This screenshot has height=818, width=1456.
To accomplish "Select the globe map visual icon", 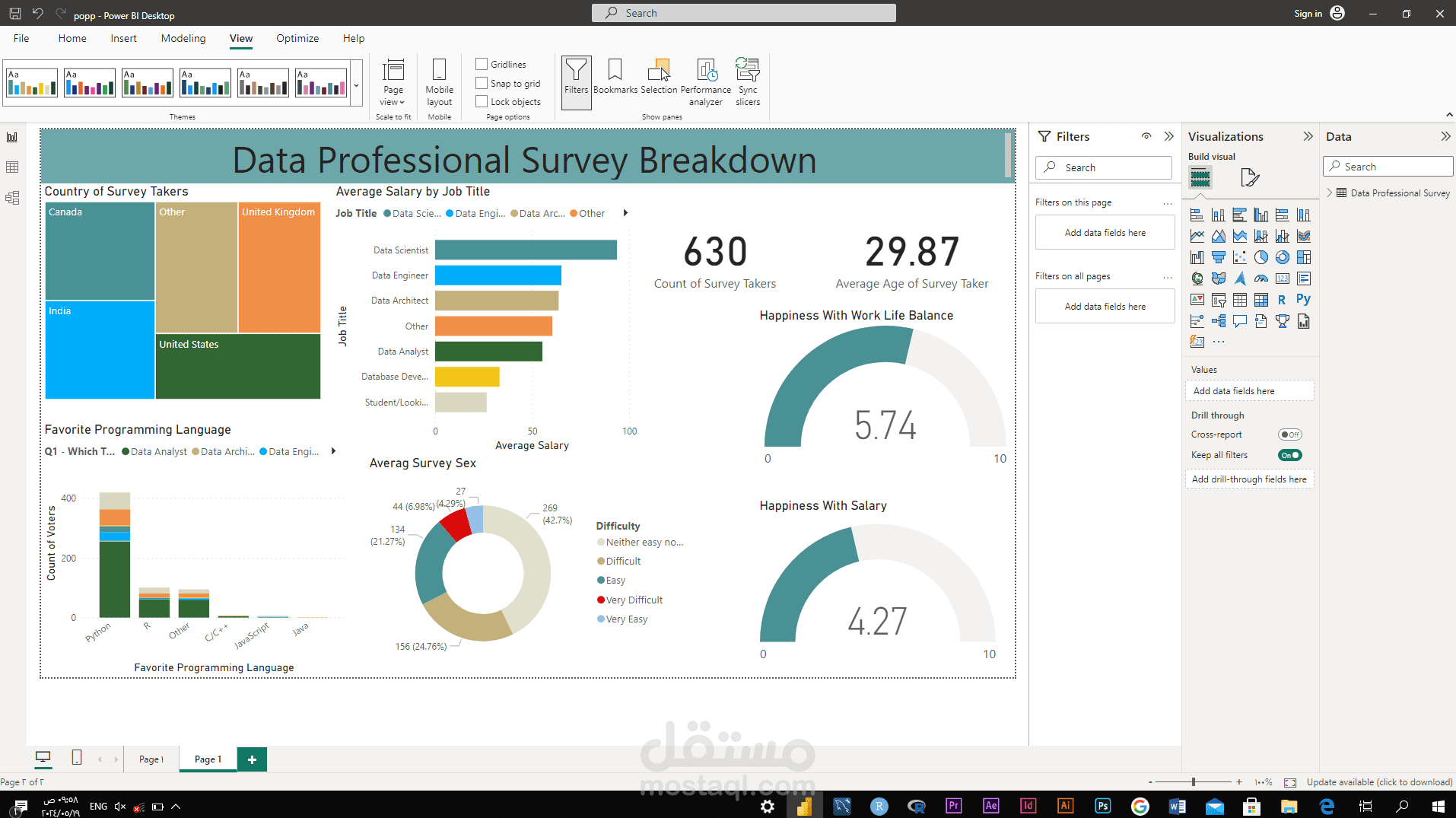I will point(1197,279).
